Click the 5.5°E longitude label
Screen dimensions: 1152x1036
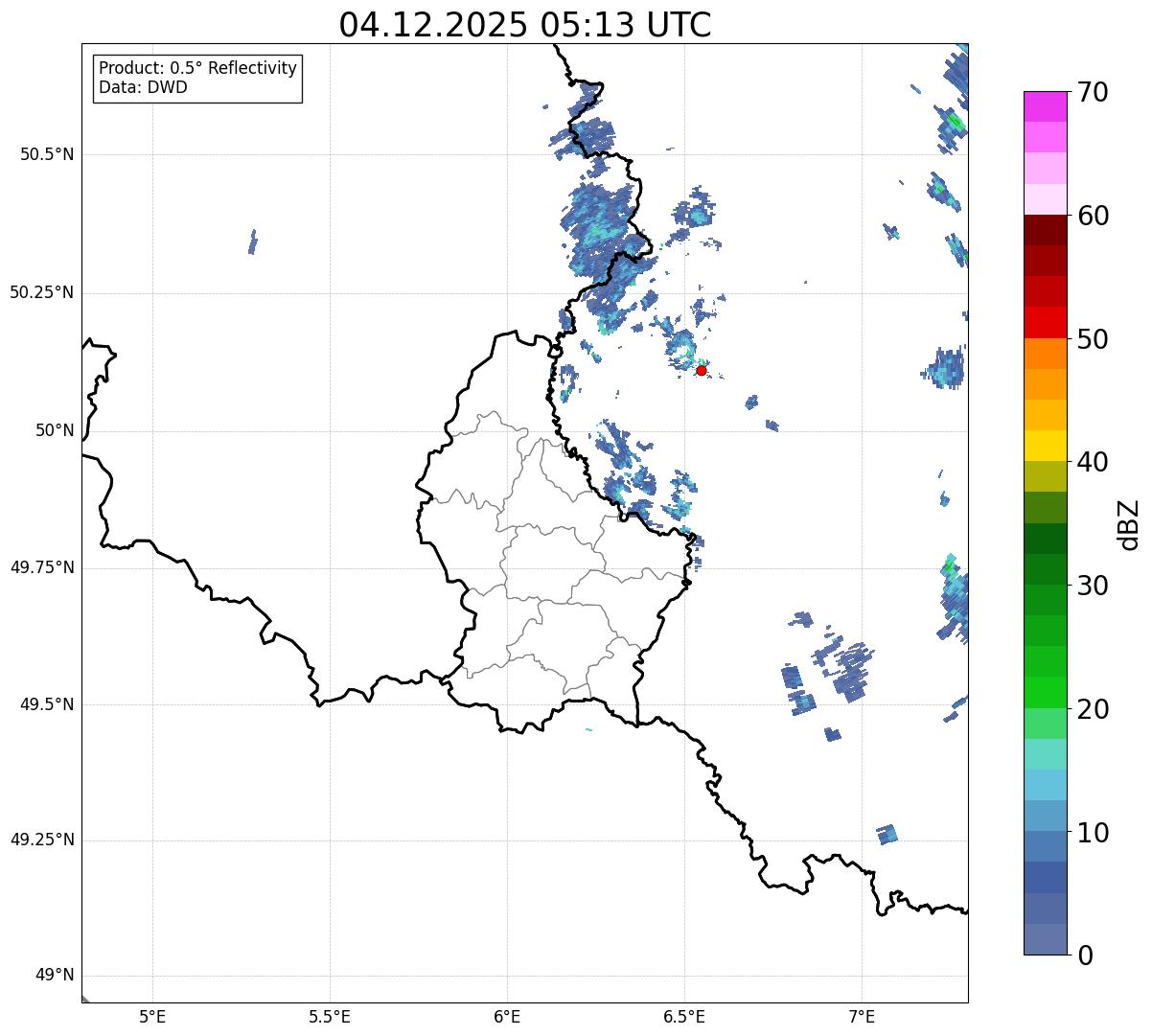(x=330, y=1017)
